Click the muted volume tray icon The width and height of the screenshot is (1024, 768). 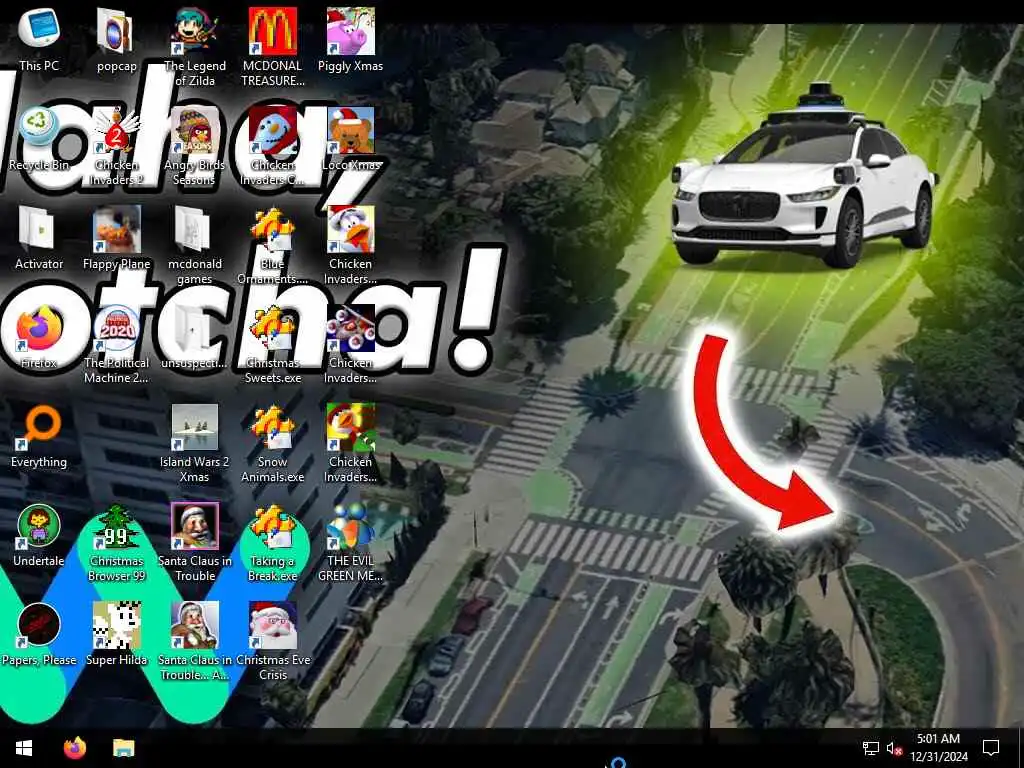895,748
